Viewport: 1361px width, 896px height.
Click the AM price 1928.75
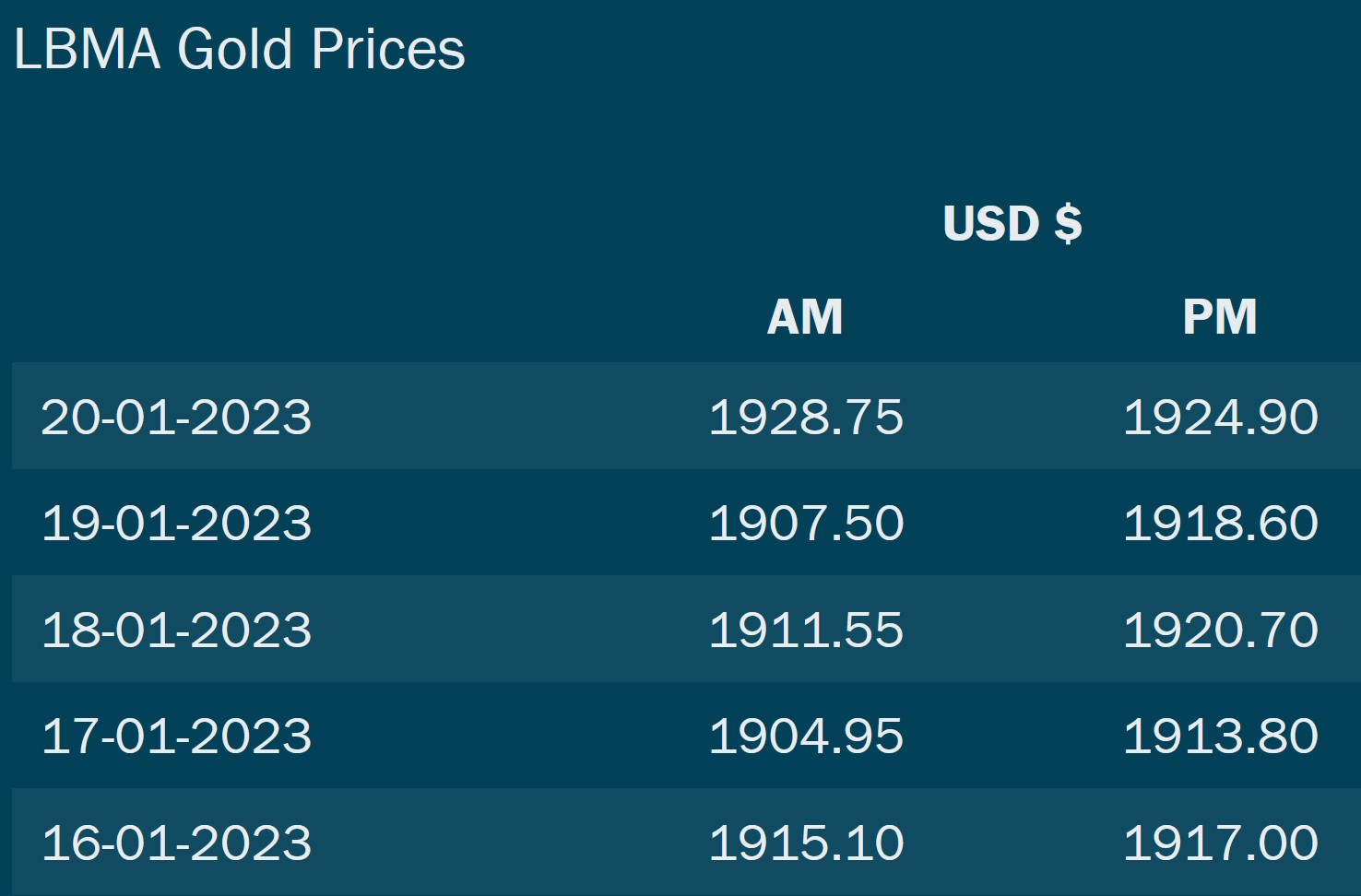[x=806, y=418]
